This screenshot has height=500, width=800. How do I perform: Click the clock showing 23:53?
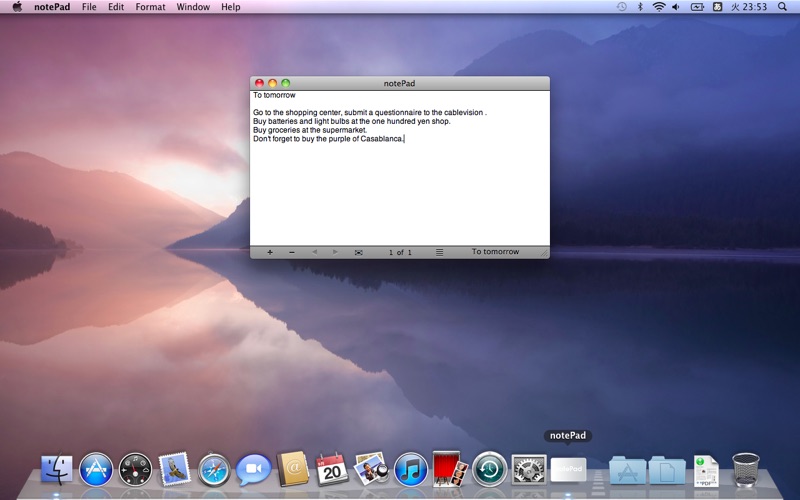[x=749, y=7]
